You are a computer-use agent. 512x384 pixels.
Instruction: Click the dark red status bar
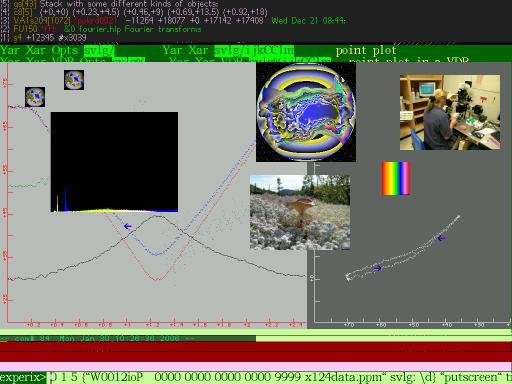click(256, 352)
